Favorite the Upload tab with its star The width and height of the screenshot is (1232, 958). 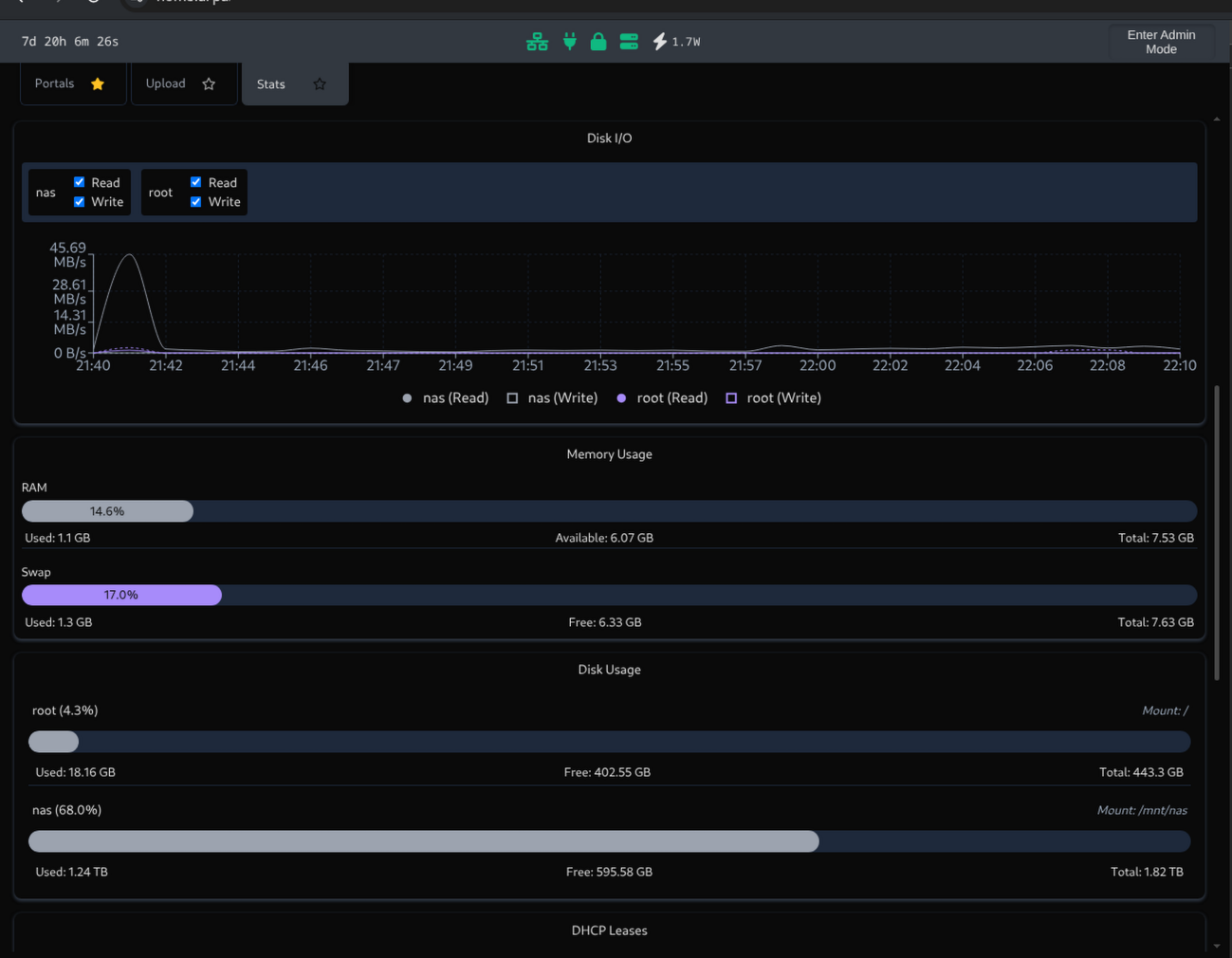click(209, 84)
